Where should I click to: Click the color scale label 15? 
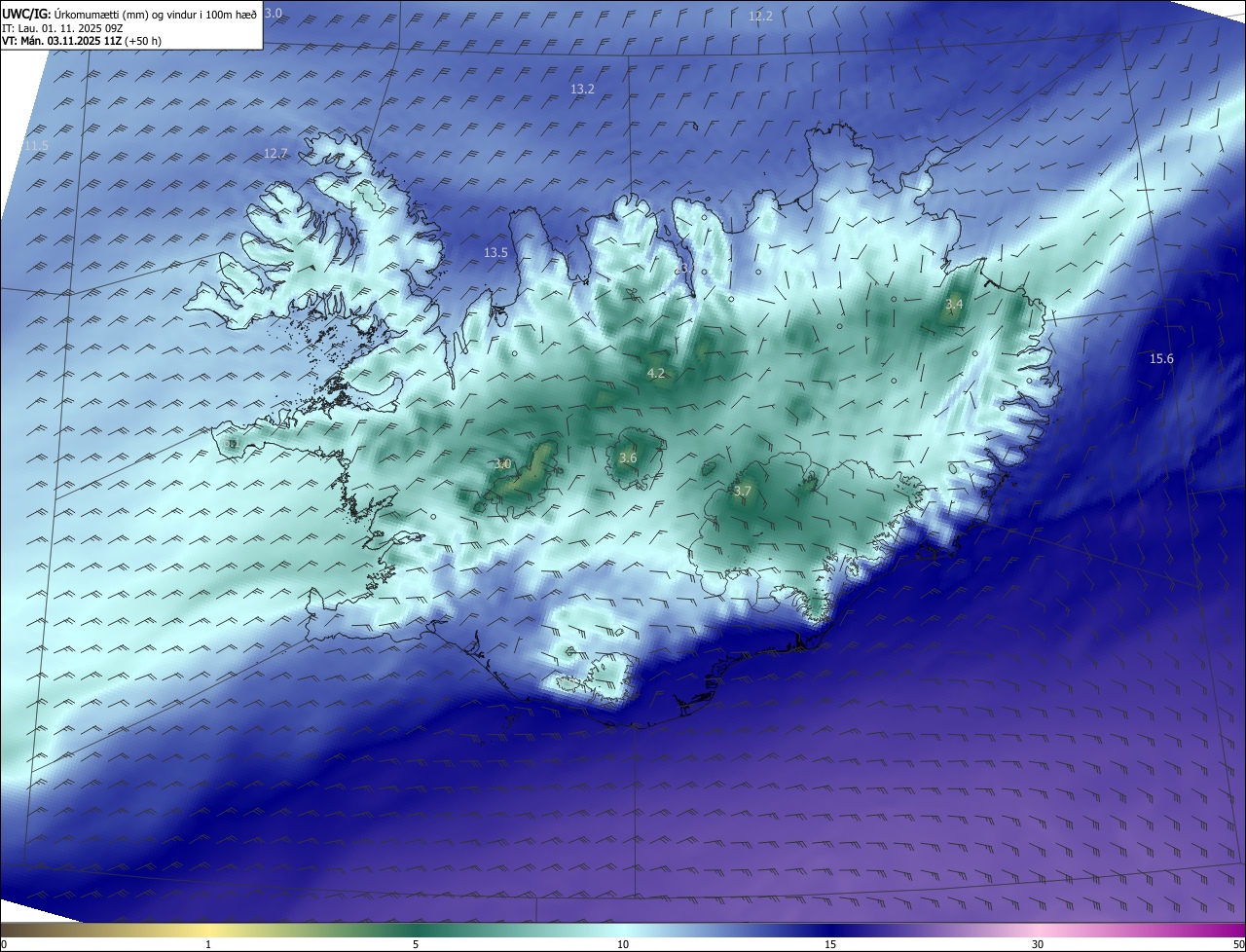click(830, 944)
